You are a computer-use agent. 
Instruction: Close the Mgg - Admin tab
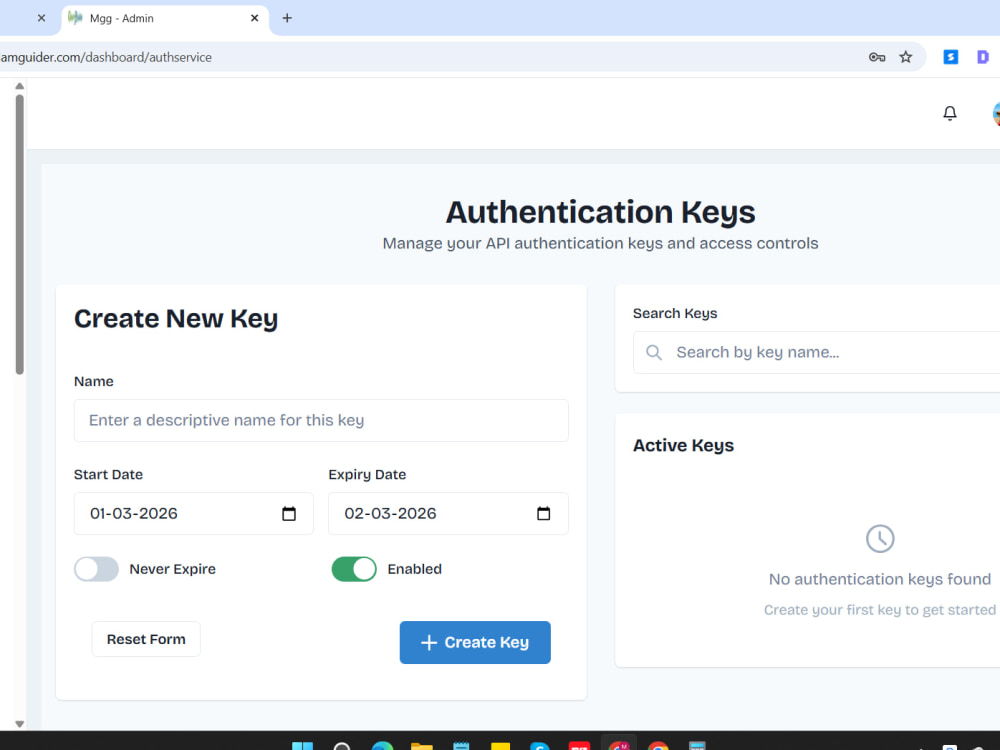(254, 18)
